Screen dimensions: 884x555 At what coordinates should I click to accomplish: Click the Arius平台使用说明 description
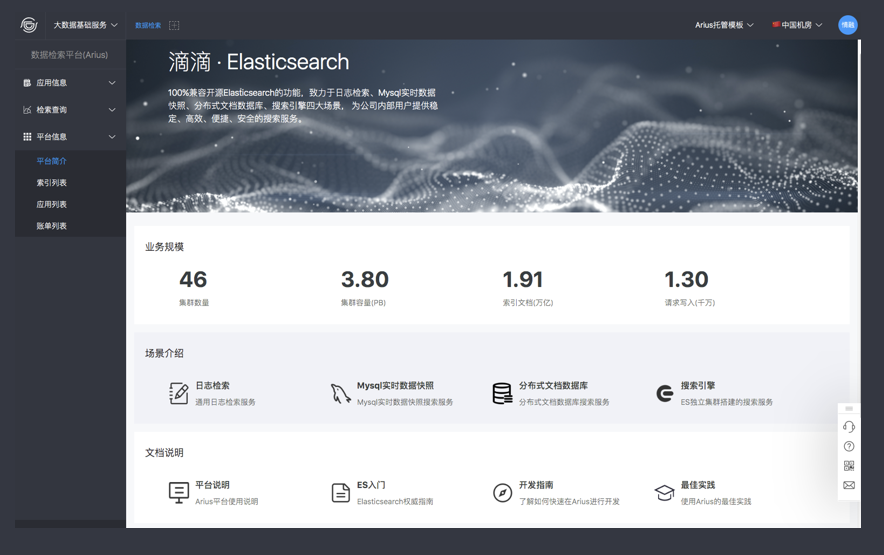tap(227, 501)
